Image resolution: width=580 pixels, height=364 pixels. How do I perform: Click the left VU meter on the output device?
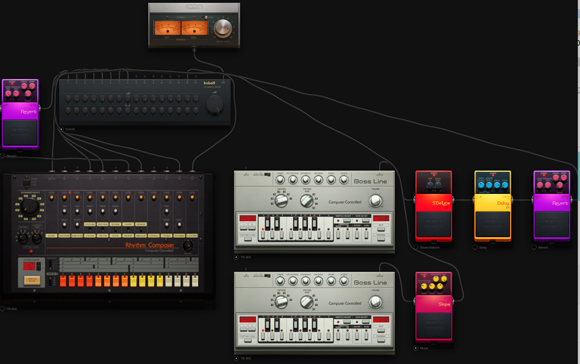pyautogui.click(x=168, y=28)
